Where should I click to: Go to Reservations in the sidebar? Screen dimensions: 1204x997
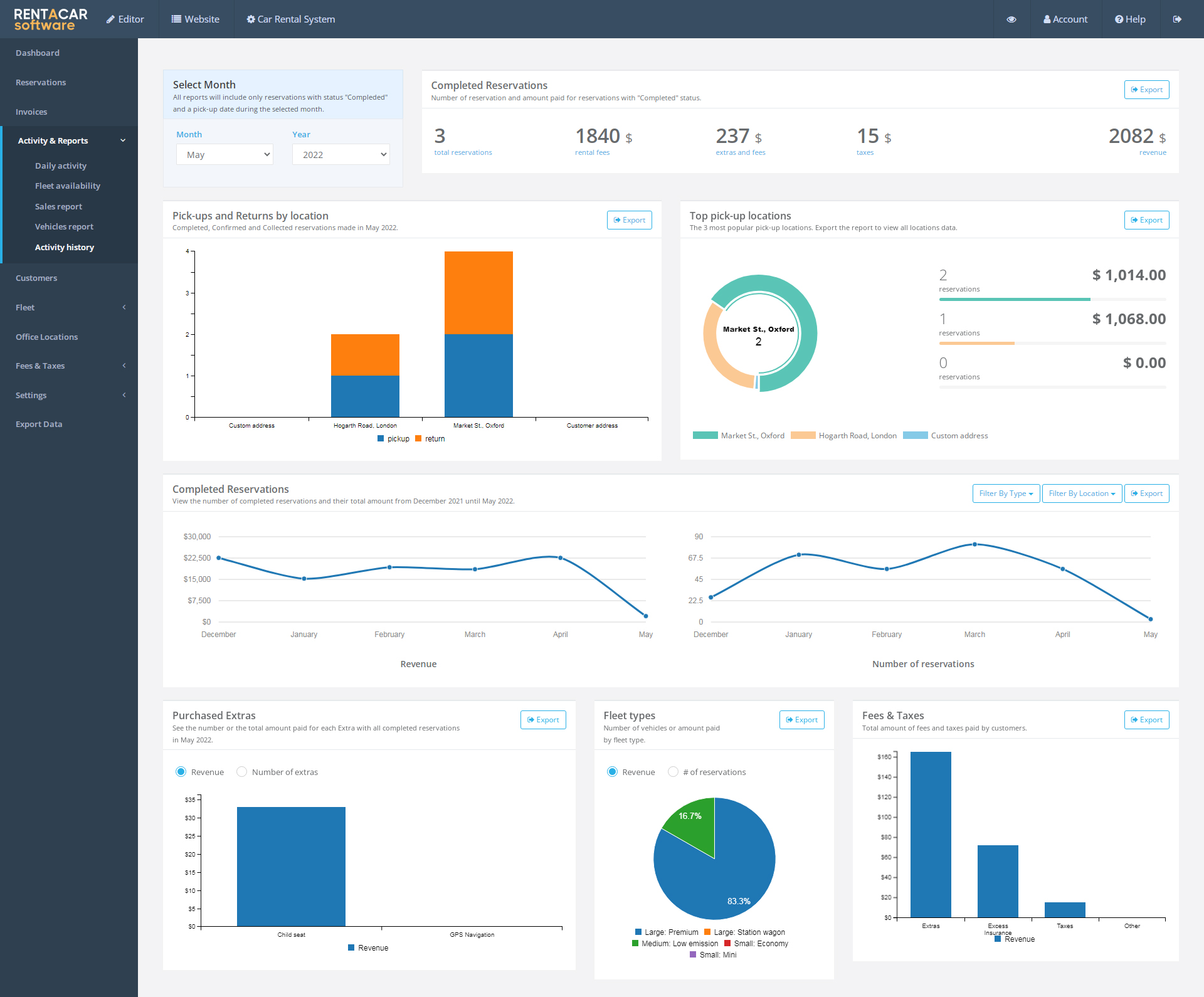click(41, 82)
